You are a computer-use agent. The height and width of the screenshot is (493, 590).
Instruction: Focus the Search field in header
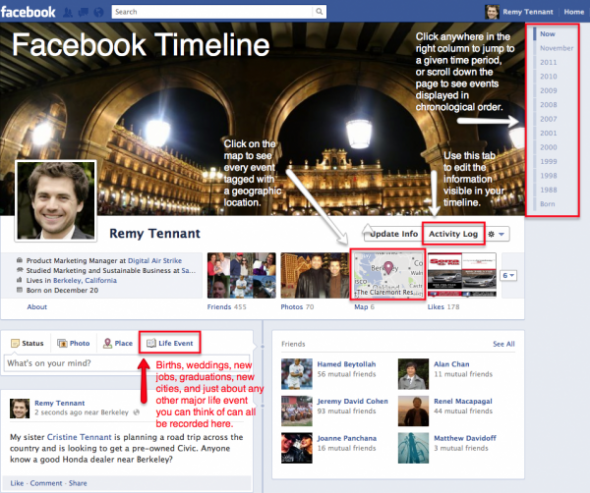(x=213, y=12)
